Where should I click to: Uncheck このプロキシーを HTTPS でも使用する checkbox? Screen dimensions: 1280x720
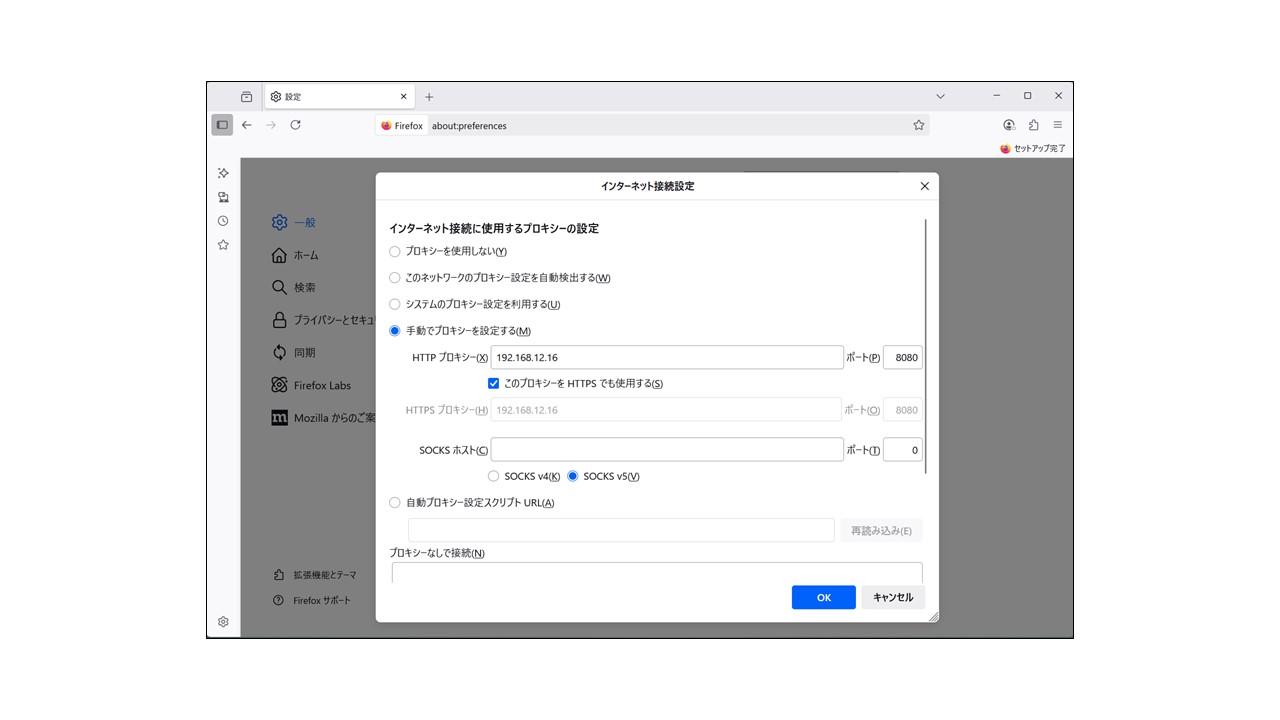click(493, 383)
